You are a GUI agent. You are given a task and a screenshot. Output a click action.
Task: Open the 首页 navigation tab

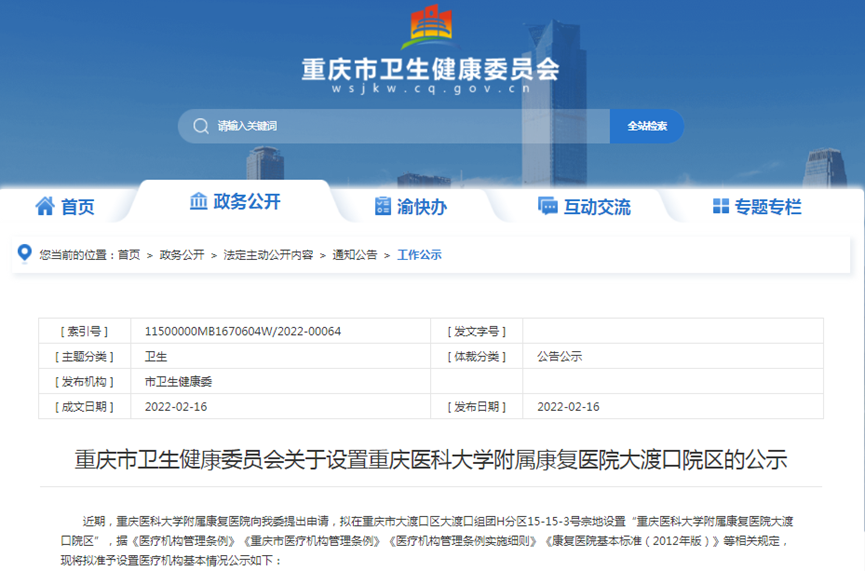[65, 206]
